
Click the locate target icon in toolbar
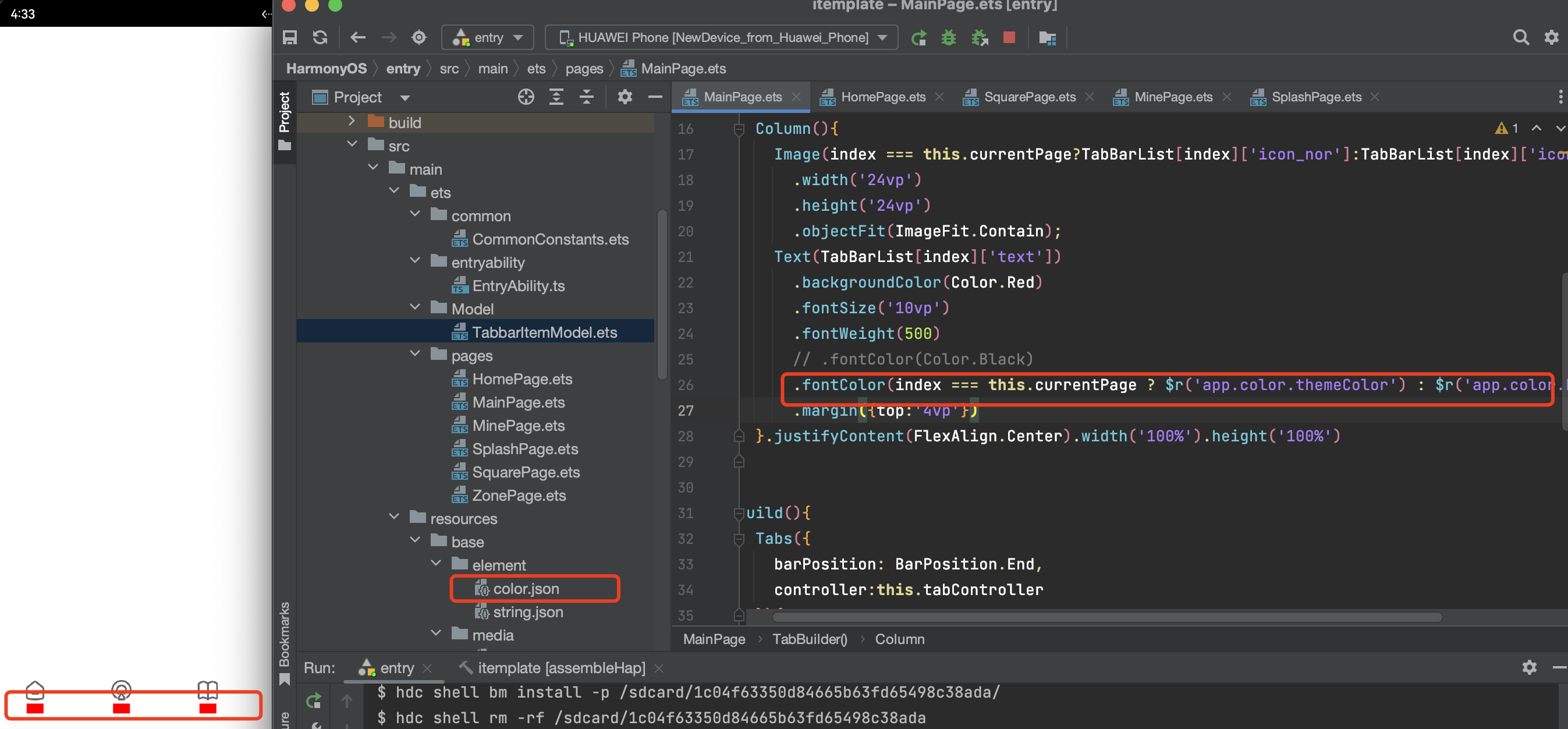coord(419,38)
